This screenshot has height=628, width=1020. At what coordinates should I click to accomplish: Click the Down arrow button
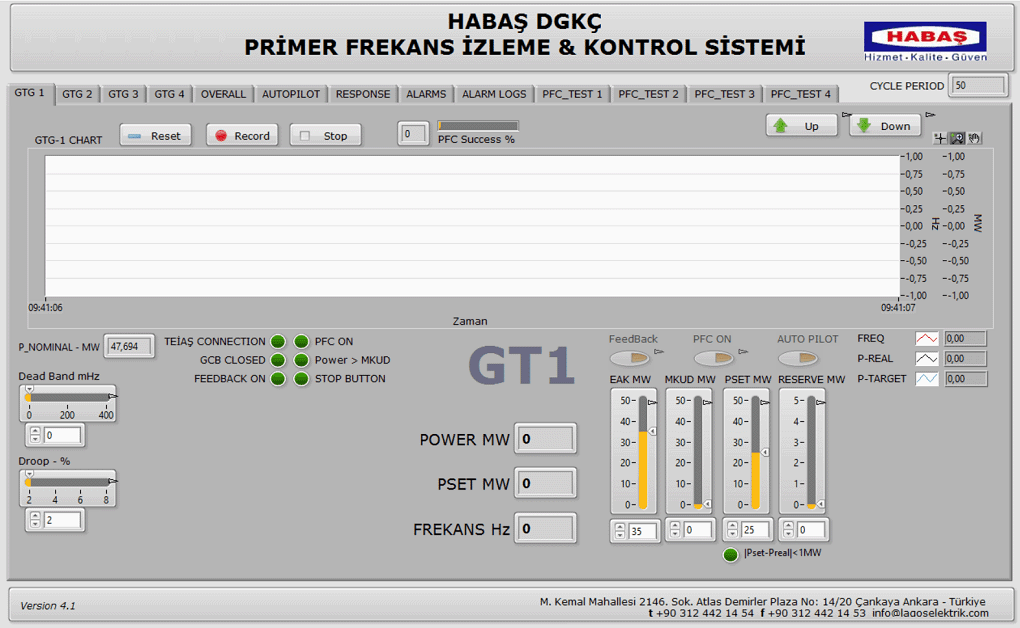885,126
